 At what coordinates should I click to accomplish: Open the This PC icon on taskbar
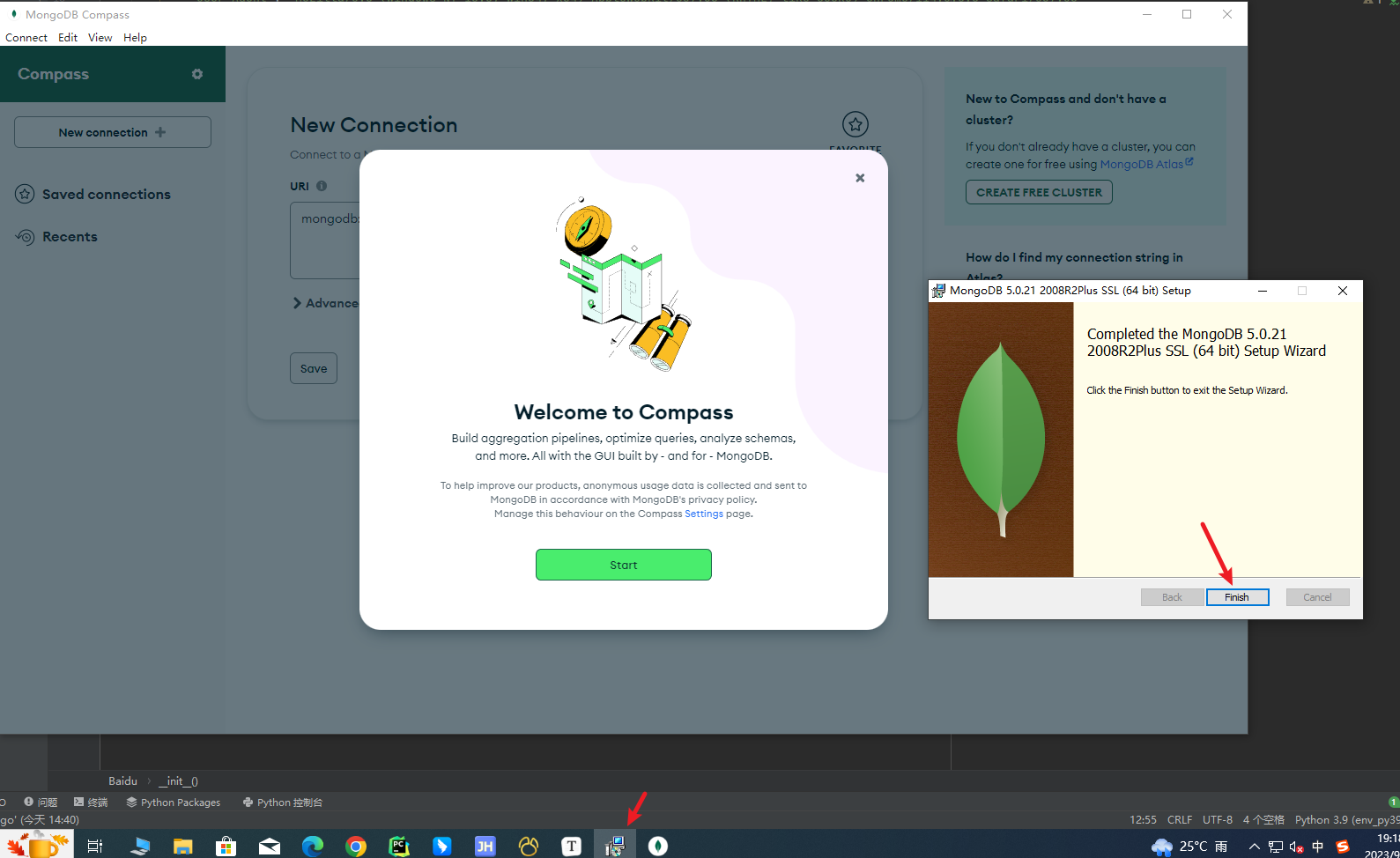coord(139,846)
